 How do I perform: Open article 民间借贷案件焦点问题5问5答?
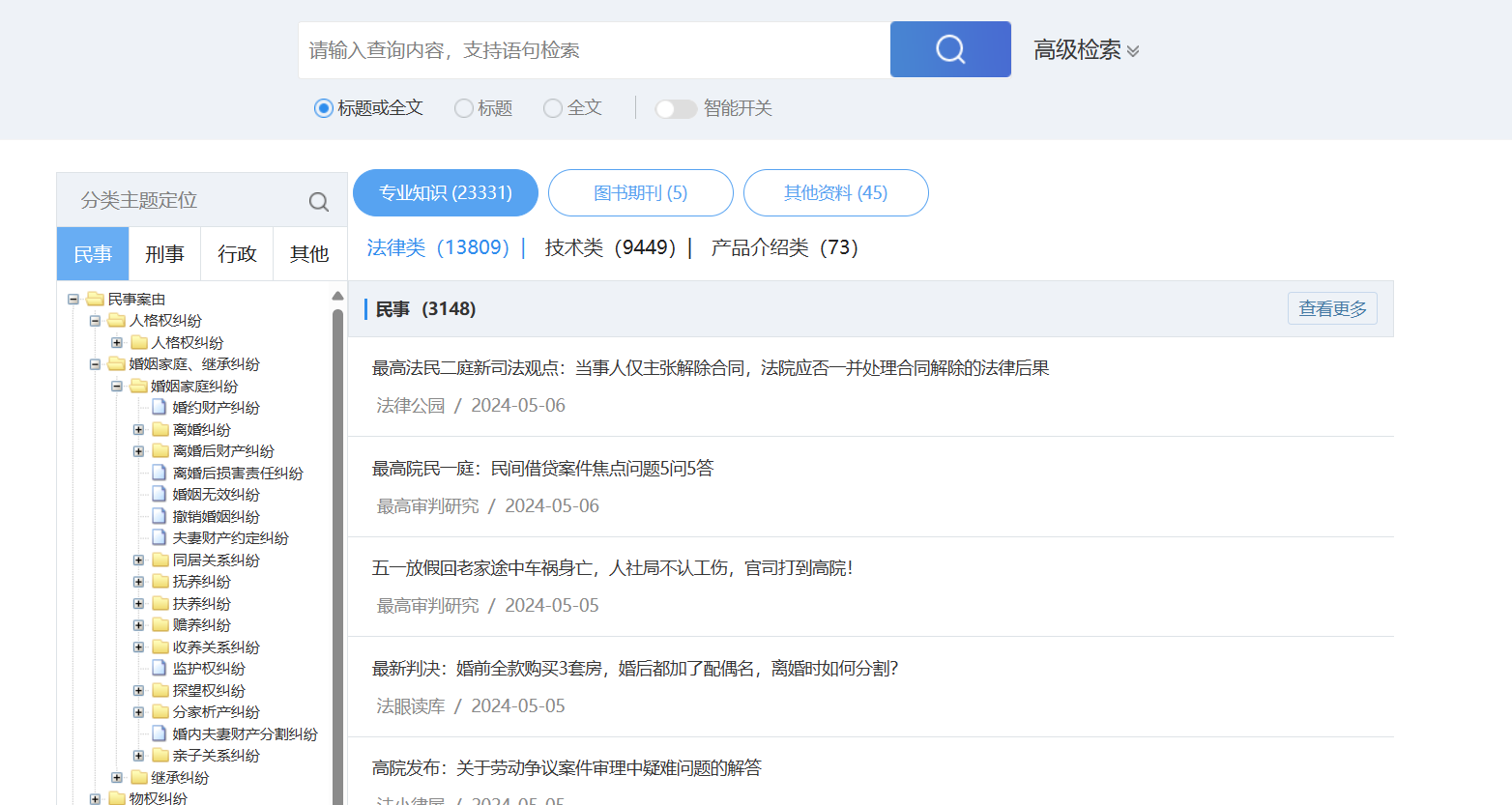click(542, 469)
